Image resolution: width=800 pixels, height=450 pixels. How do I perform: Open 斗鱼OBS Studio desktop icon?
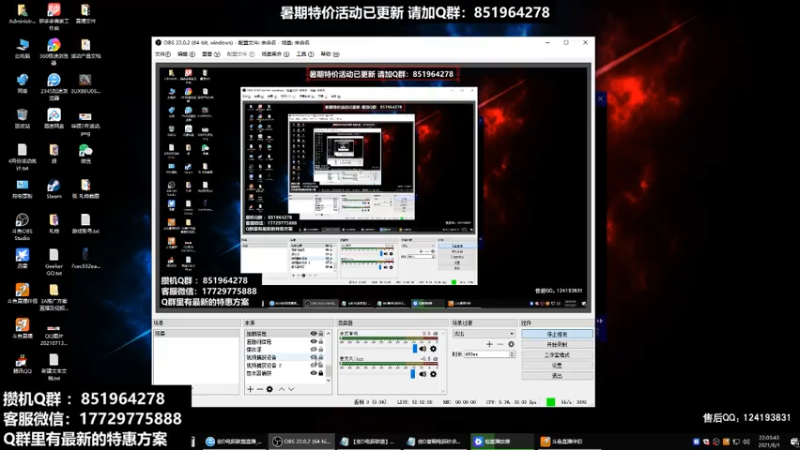click(22, 227)
